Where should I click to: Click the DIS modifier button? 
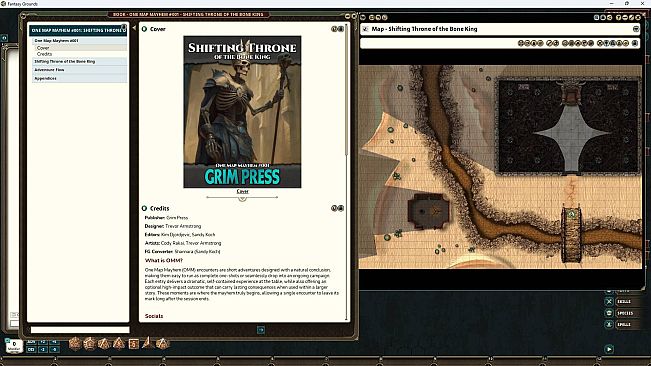pos(31,349)
